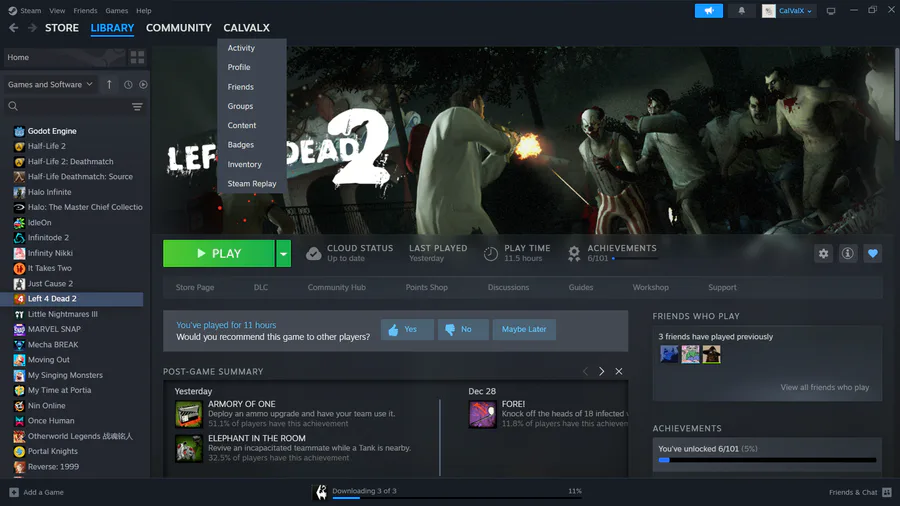
Task: Open the first friend's avatar
Action: 669,354
